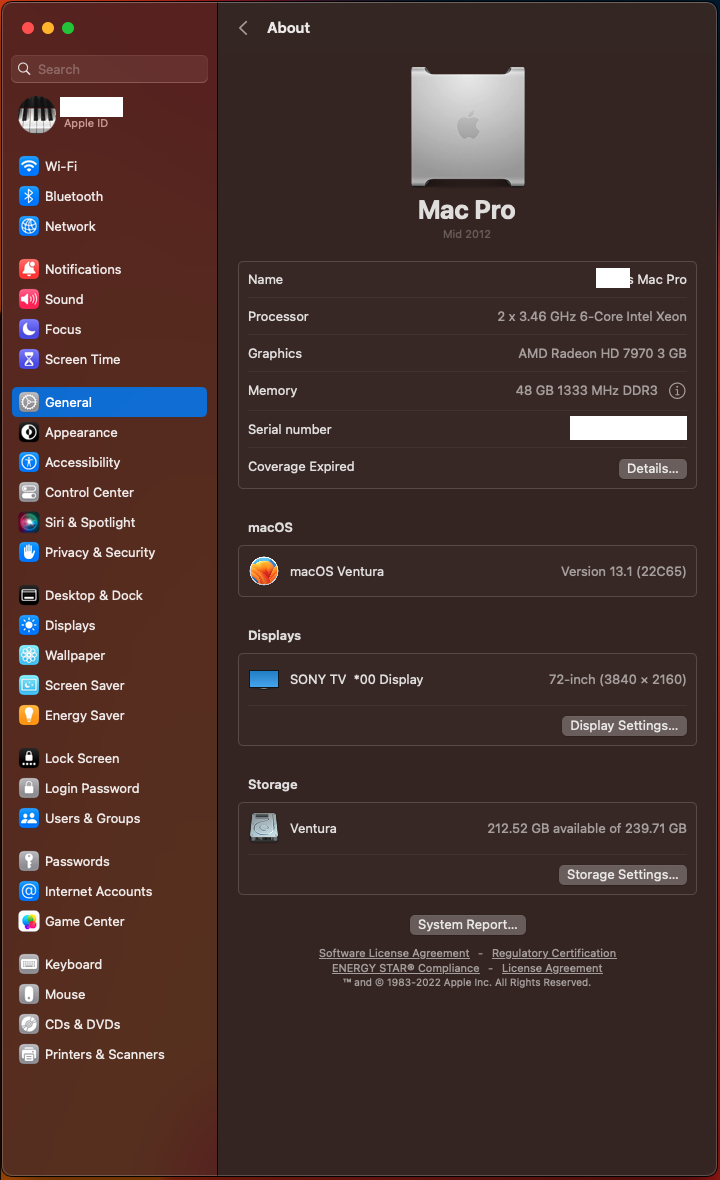Select General gear icon

point(29,403)
